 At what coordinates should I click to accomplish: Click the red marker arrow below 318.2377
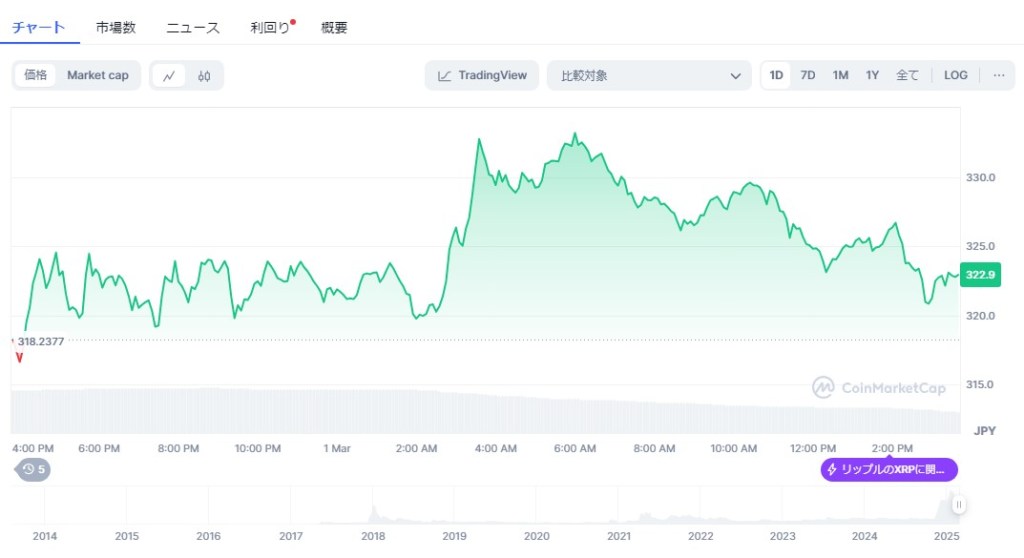[x=19, y=358]
